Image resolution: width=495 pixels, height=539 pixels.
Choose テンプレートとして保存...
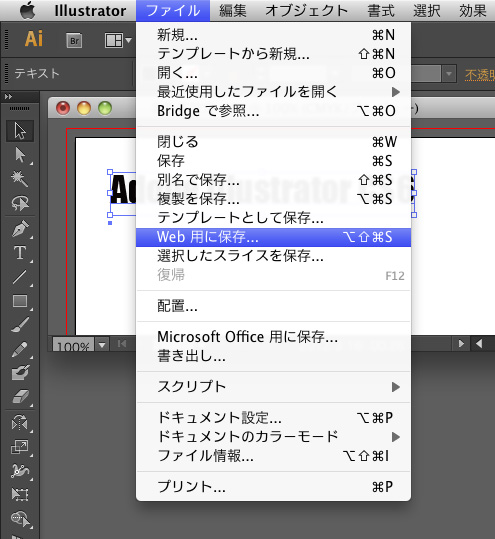click(x=273, y=218)
